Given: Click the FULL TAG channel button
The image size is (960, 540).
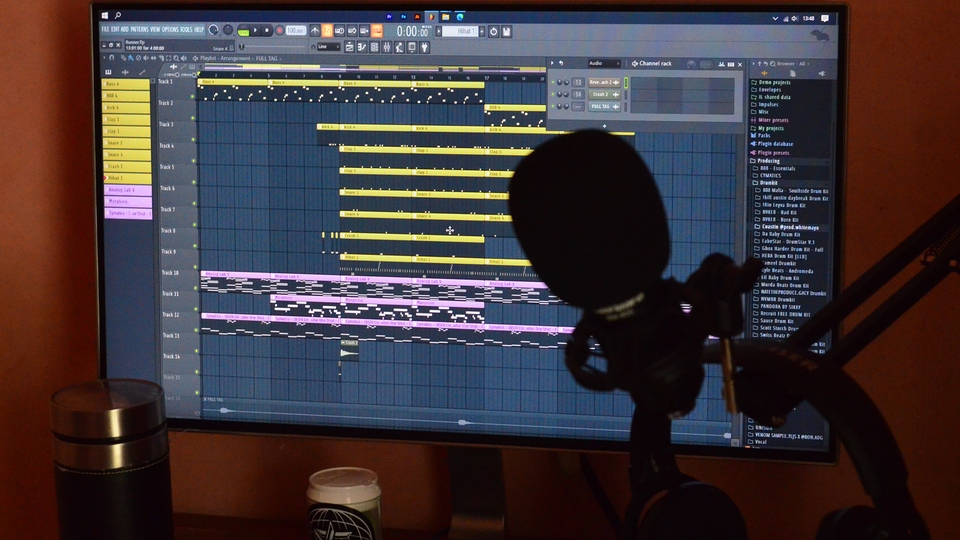Looking at the screenshot, I should (604, 107).
